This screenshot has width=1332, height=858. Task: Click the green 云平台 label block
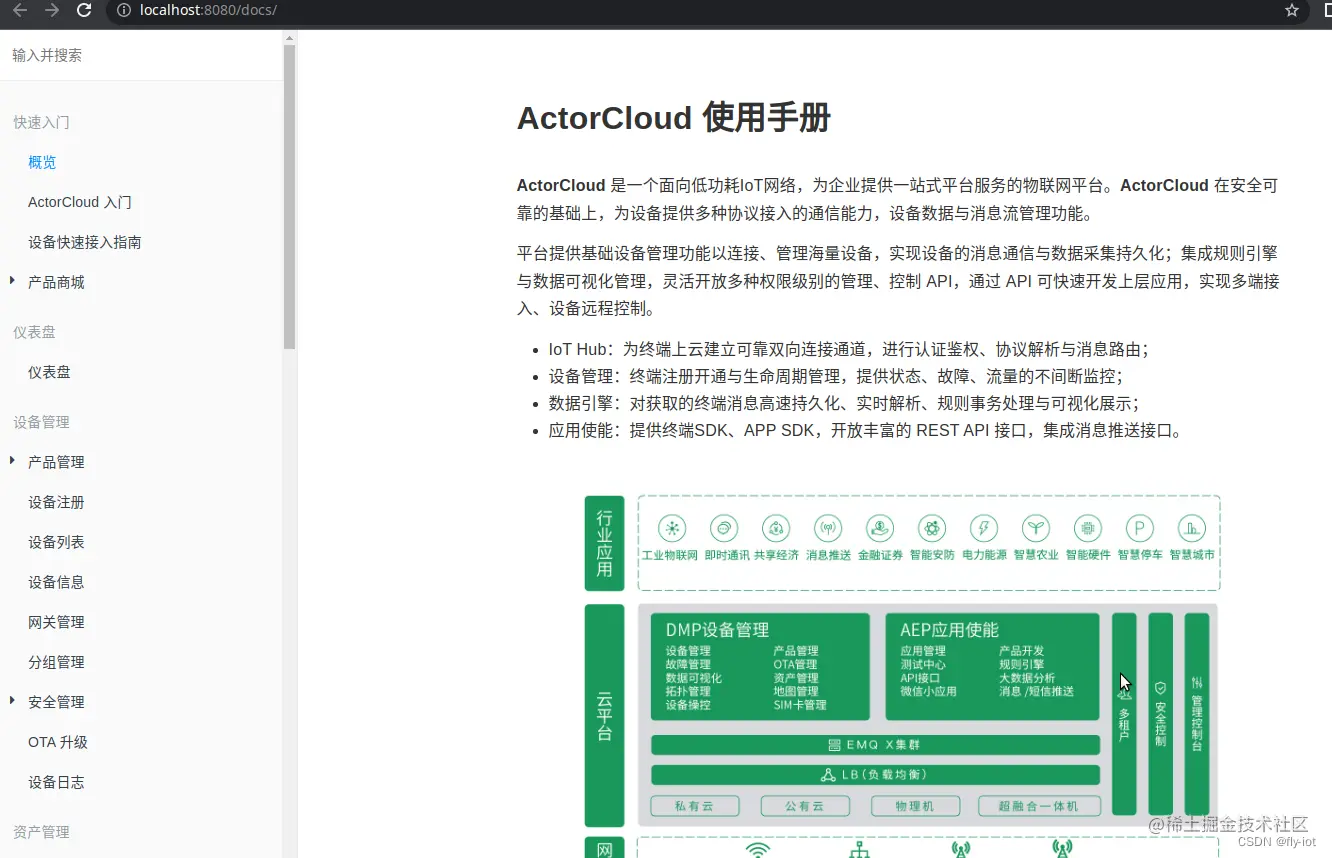click(605, 715)
